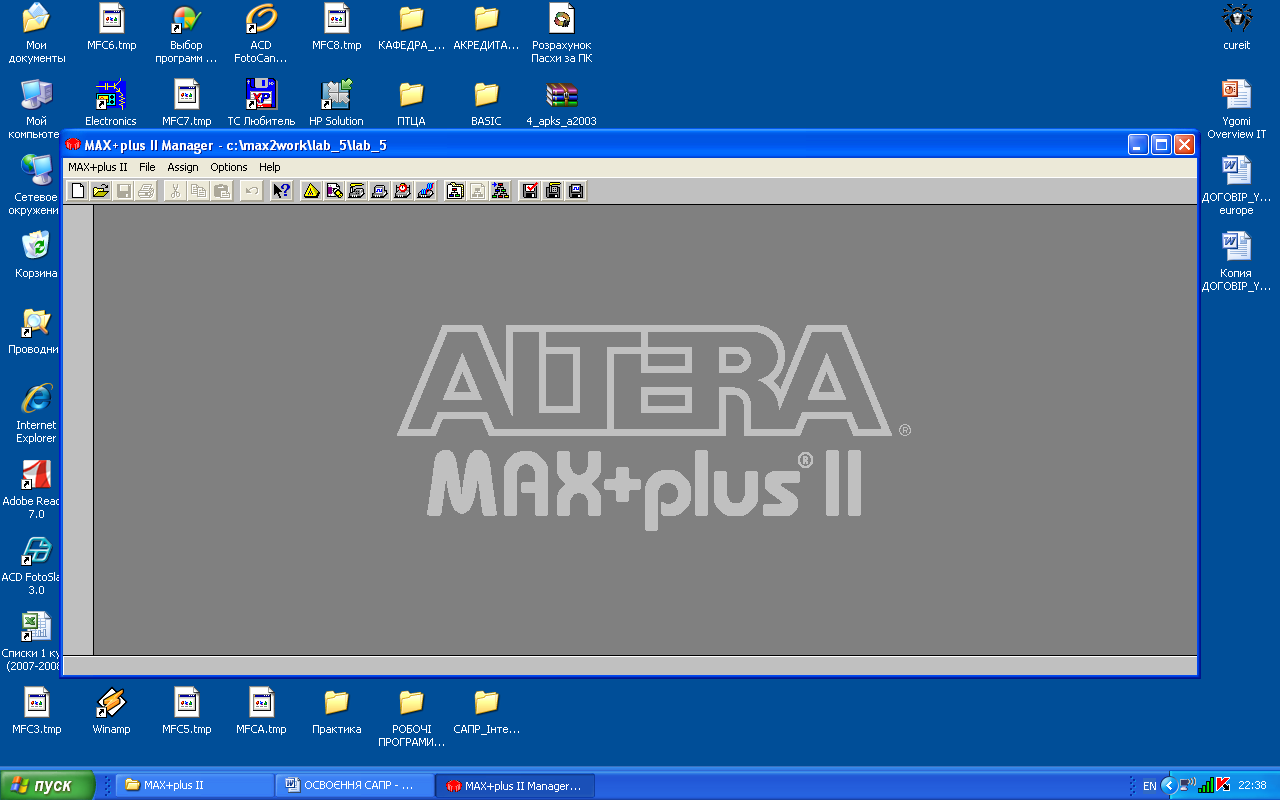This screenshot has width=1280, height=800.
Task: Click the grayed Set Project to Current File icon
Action: point(478,190)
